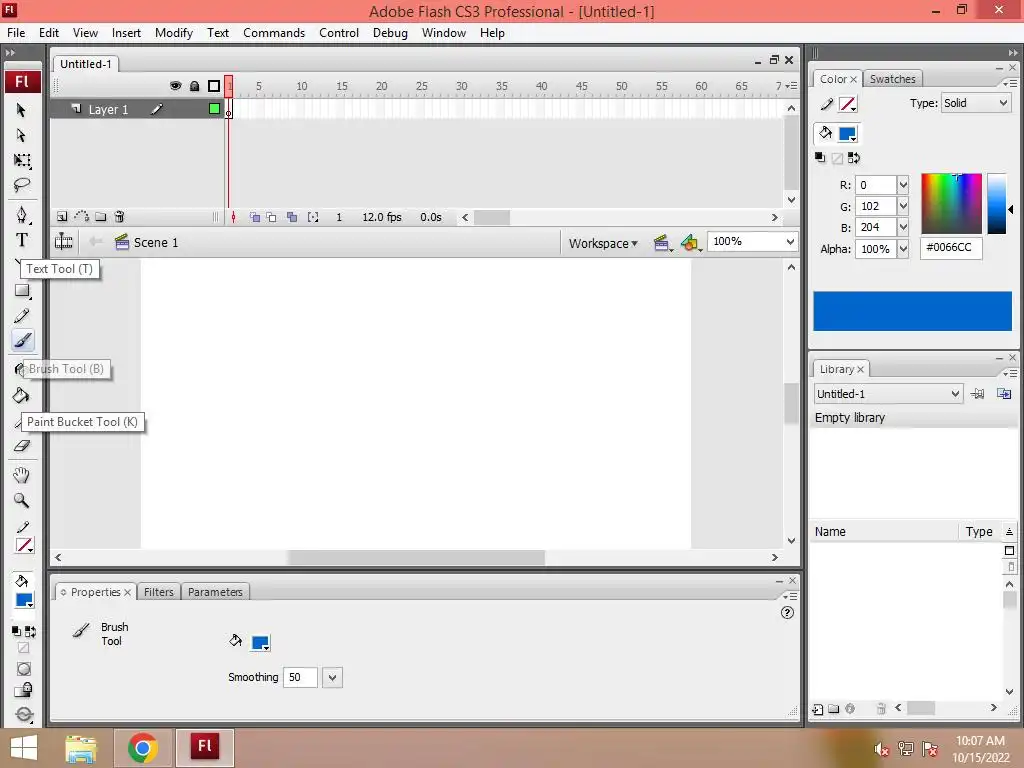Open the Untitled-1 document tab

click(x=86, y=64)
